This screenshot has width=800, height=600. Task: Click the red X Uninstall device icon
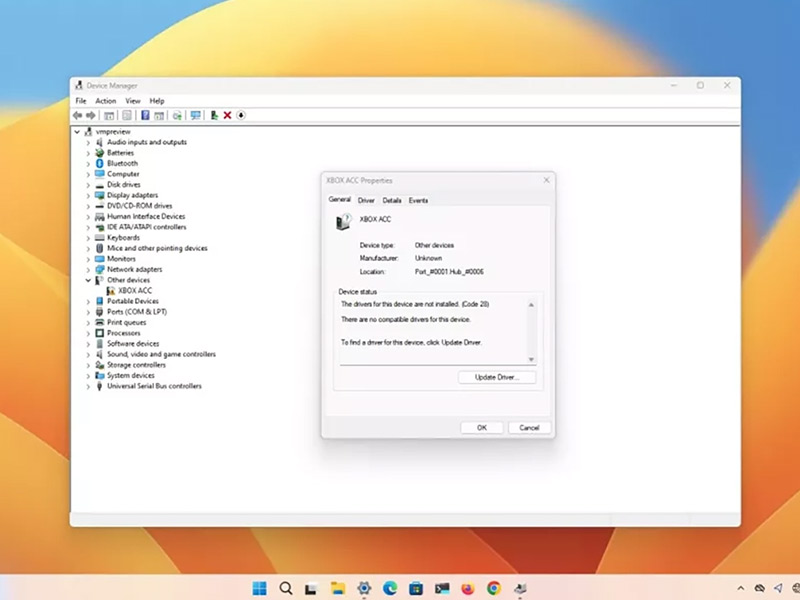click(x=228, y=115)
